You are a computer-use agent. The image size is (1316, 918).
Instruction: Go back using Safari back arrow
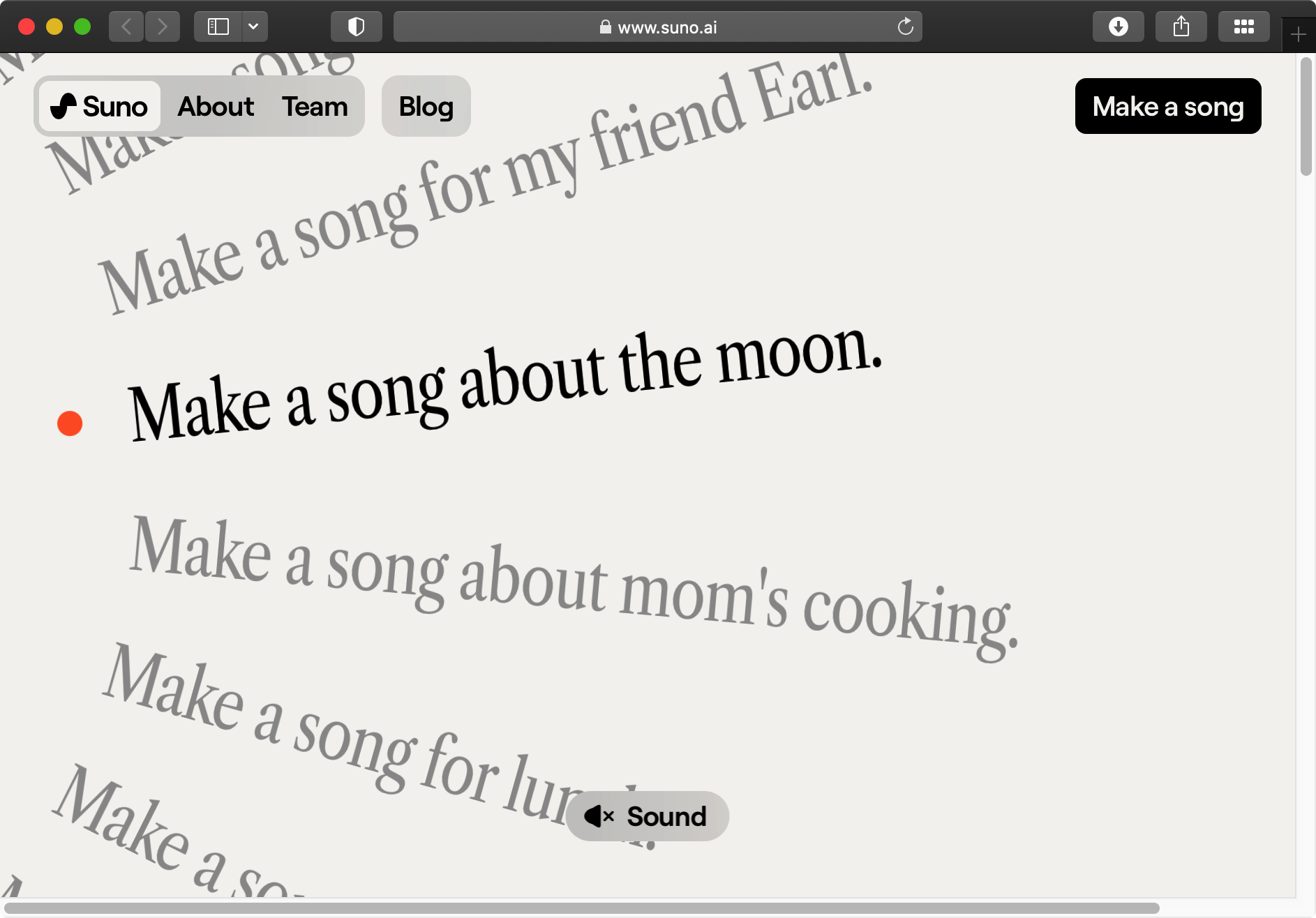126,27
